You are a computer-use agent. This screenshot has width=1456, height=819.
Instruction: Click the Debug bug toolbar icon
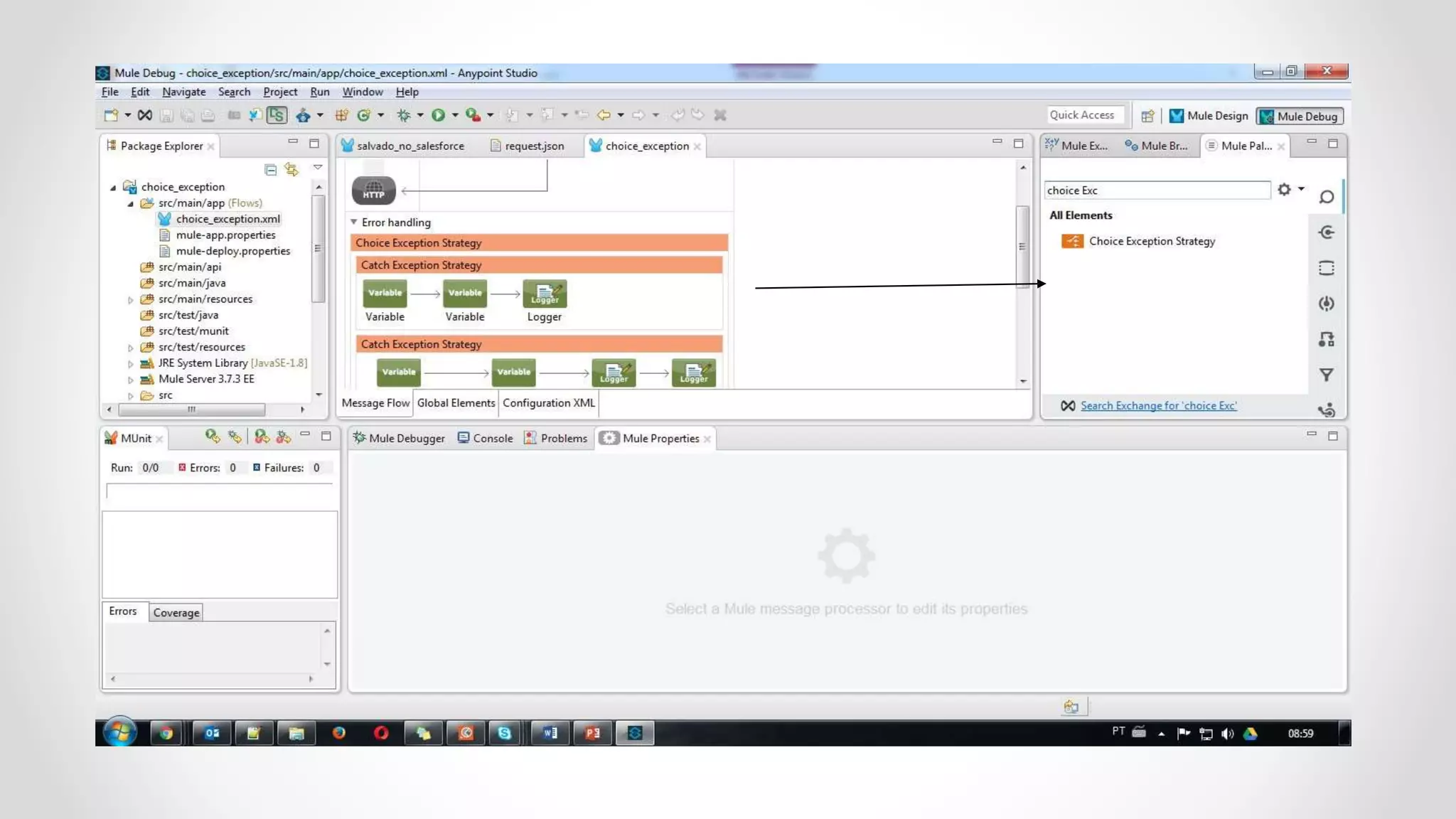(x=404, y=115)
